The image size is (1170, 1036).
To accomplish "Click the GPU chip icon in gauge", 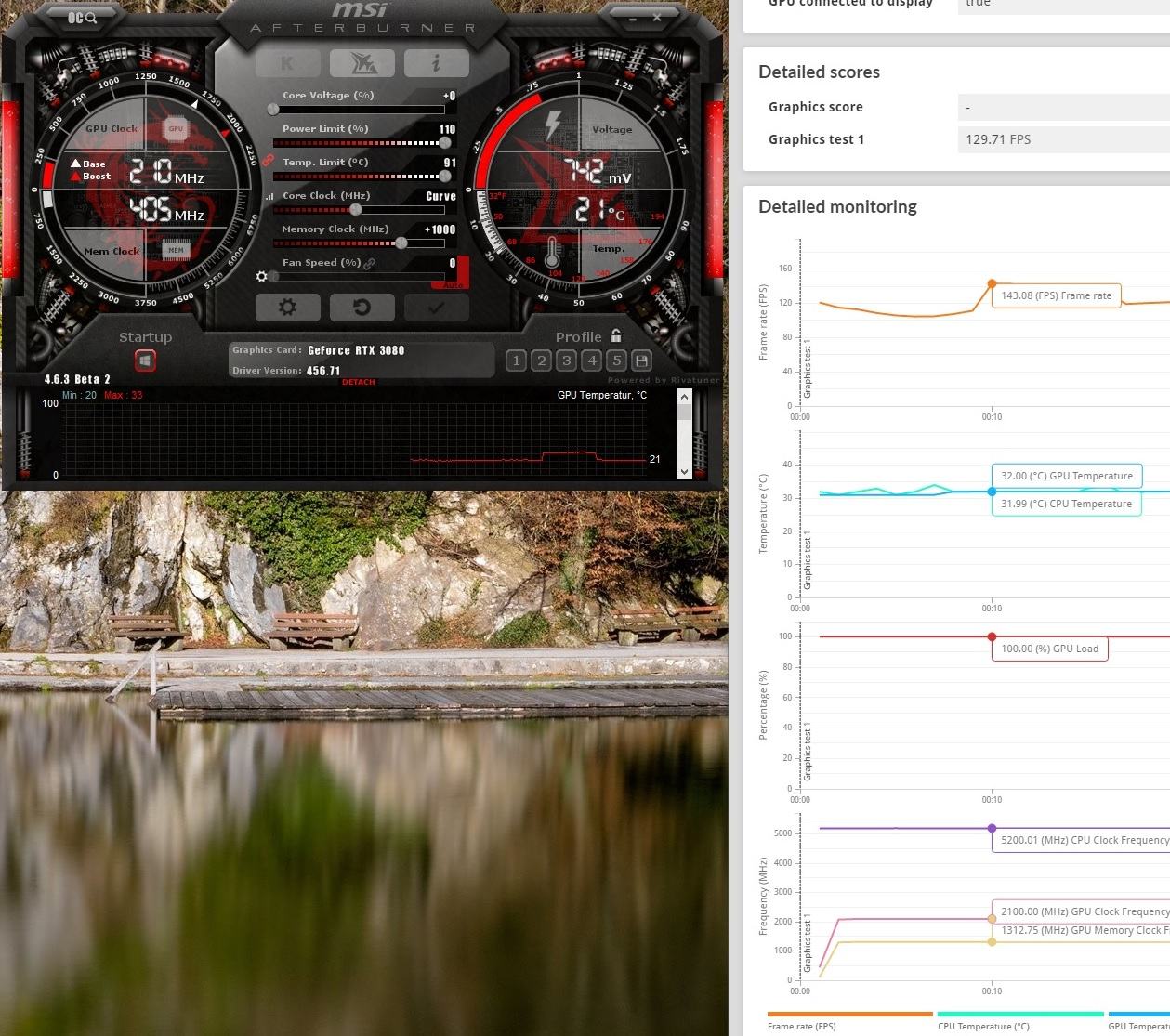I will tap(176, 129).
